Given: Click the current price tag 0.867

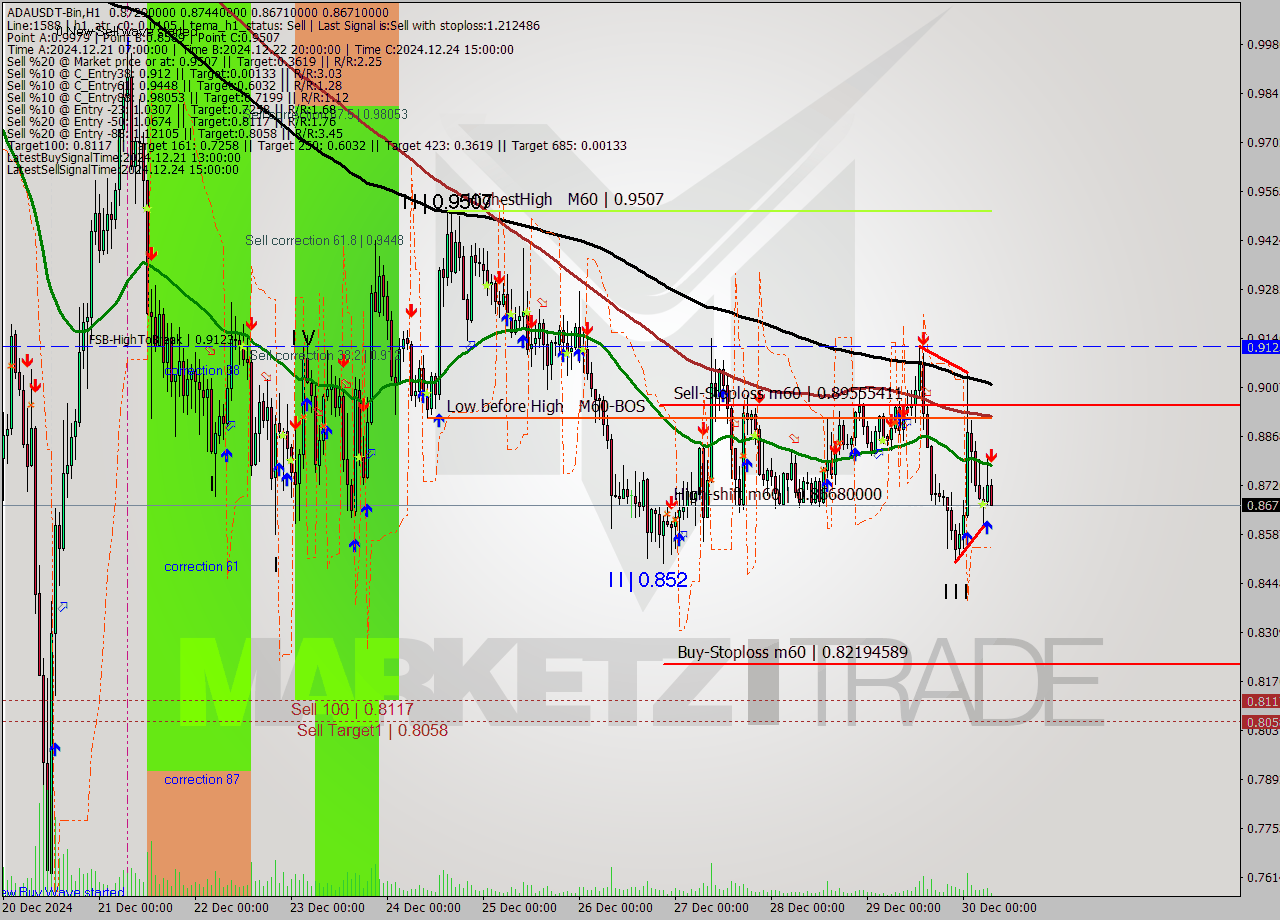Looking at the screenshot, I should (1260, 505).
